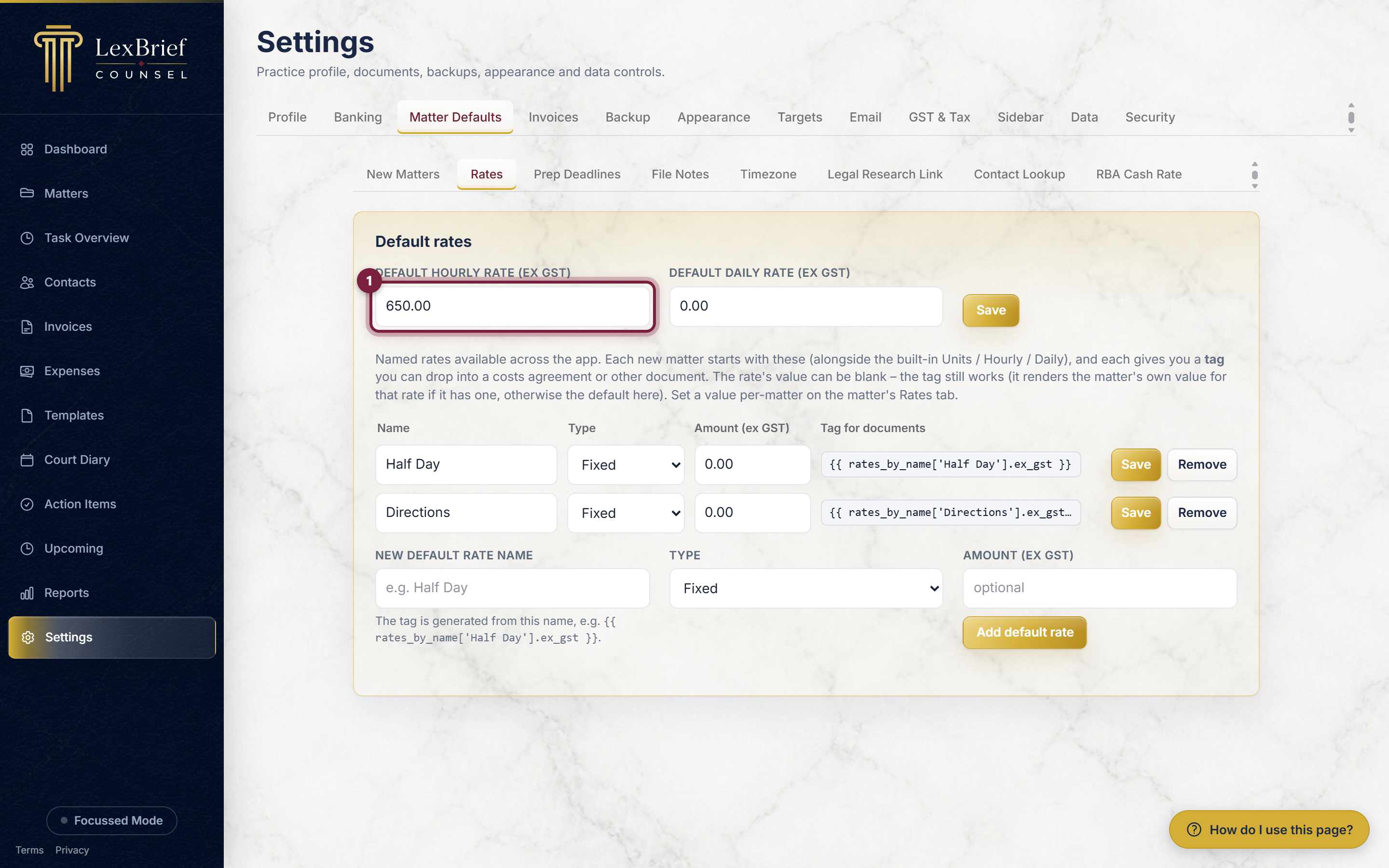Switch to the Profile settings tab

pyautogui.click(x=287, y=117)
